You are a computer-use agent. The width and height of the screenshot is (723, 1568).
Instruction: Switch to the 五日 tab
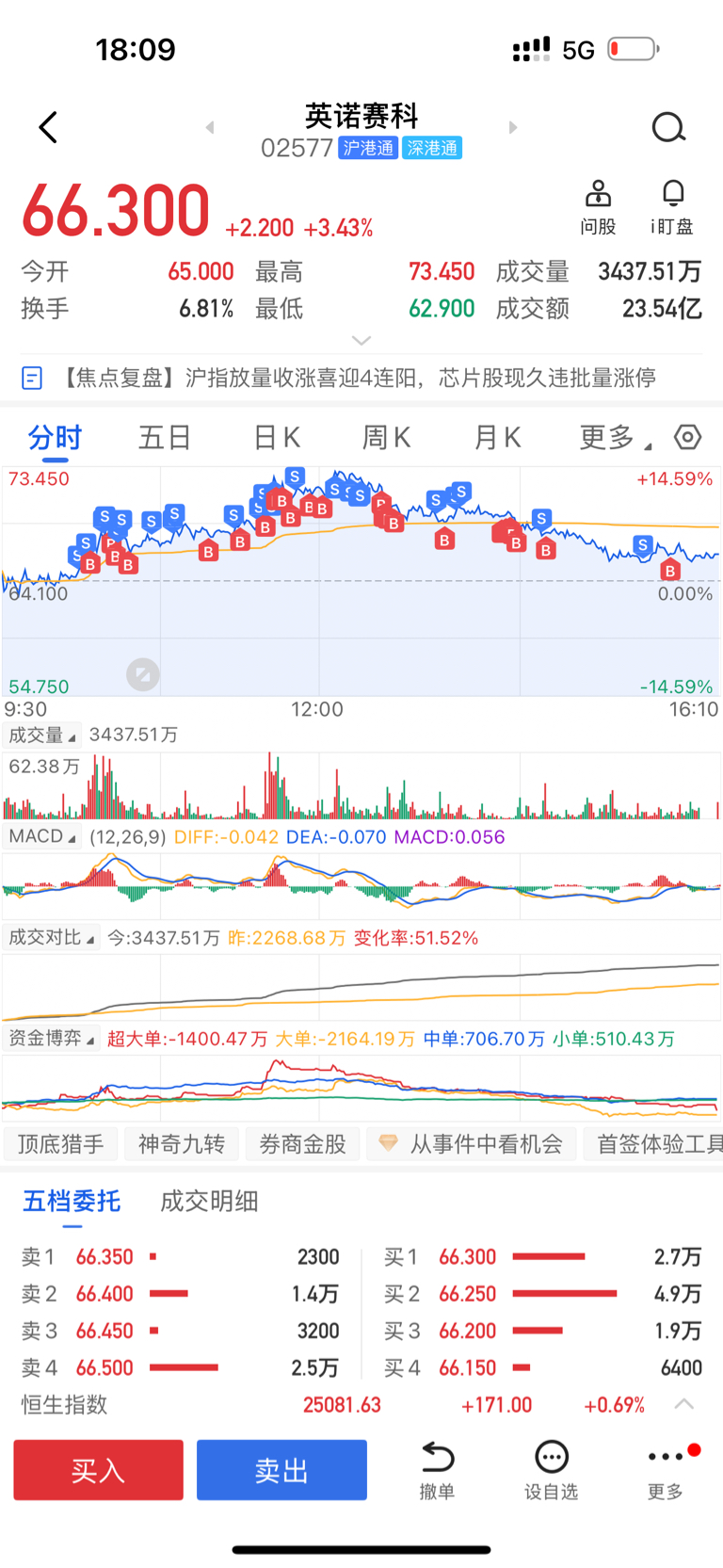[x=165, y=437]
